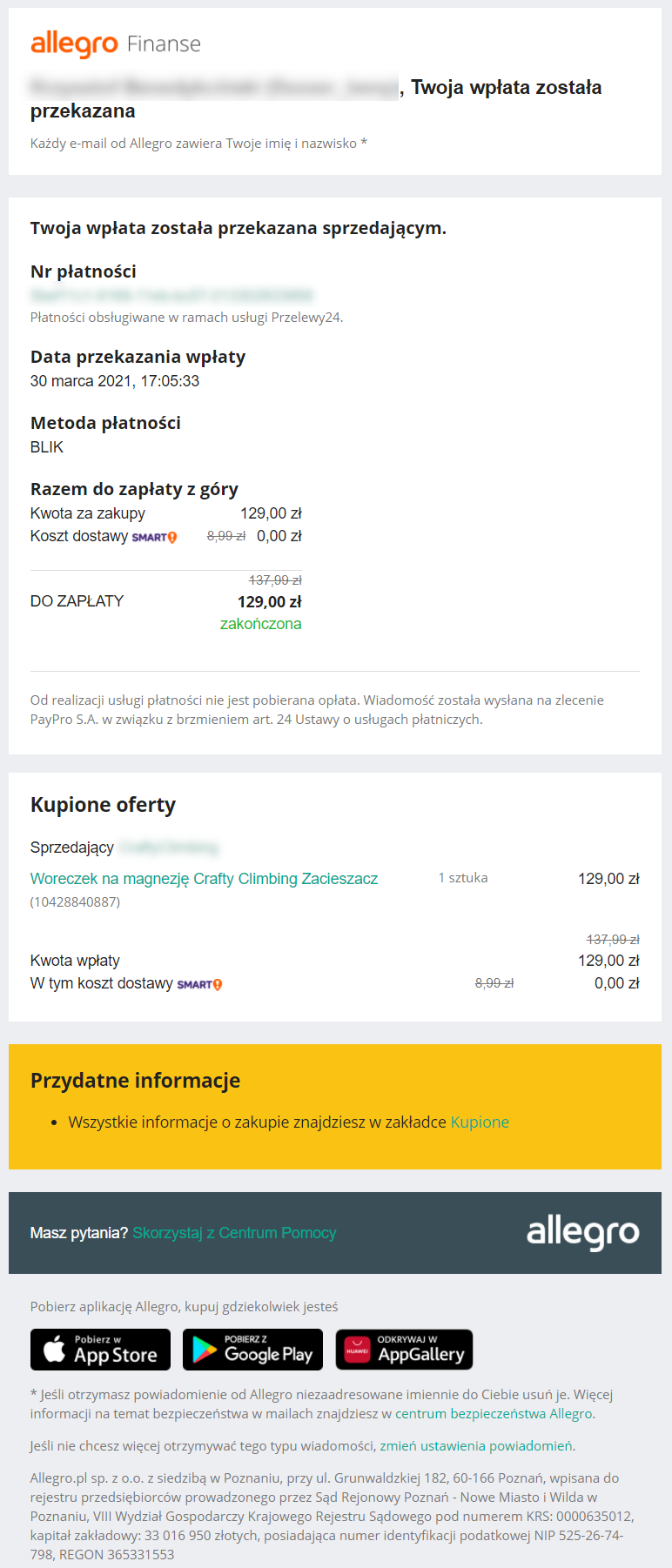Open the Huawei AppGallery download badge
672x1568 pixels.
[x=404, y=1350]
